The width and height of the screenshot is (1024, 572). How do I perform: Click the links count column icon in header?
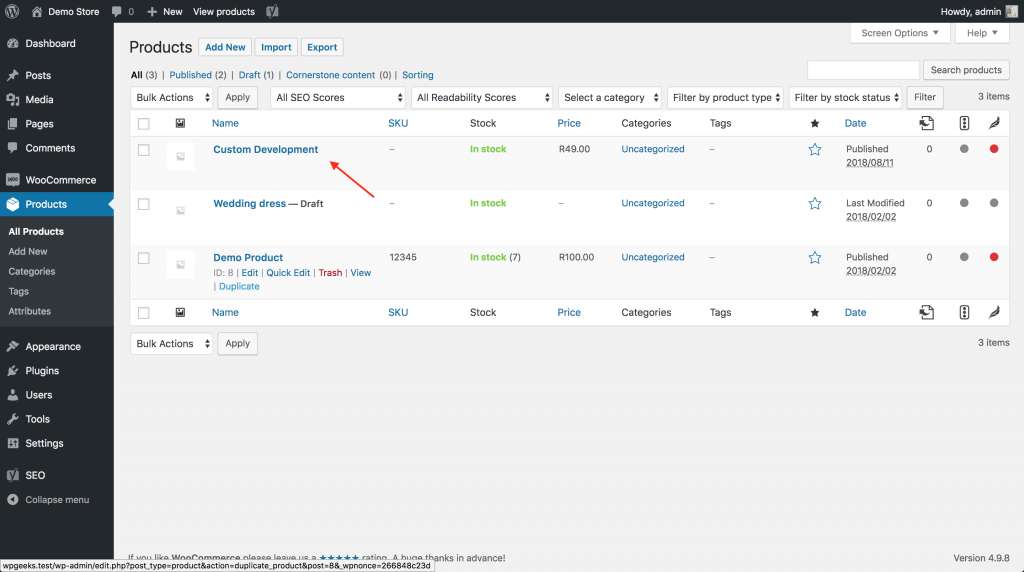[926, 123]
